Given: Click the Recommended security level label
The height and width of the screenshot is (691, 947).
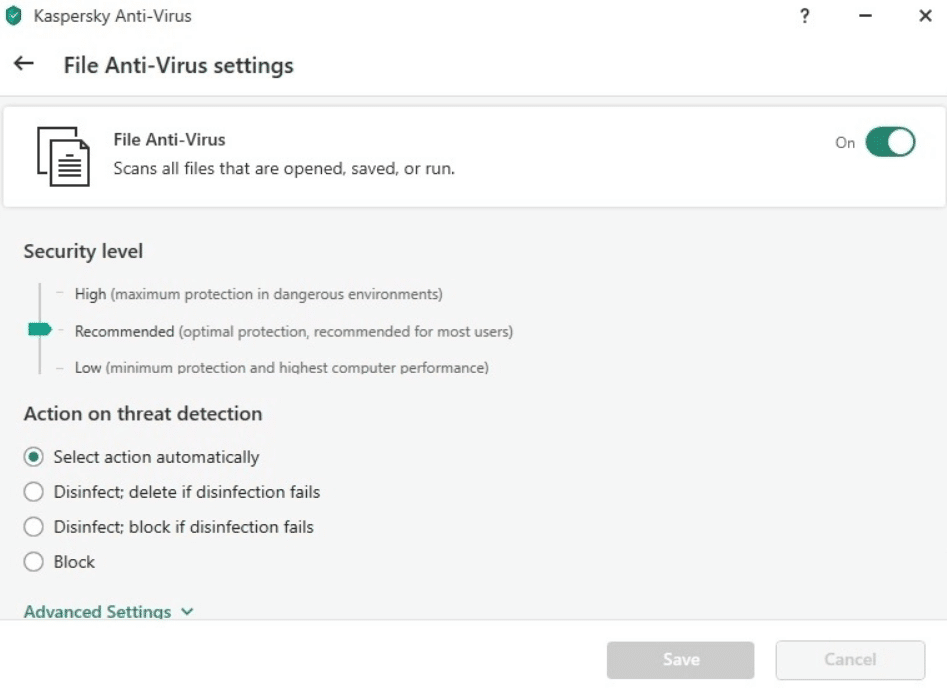Looking at the screenshot, I should (x=124, y=331).
